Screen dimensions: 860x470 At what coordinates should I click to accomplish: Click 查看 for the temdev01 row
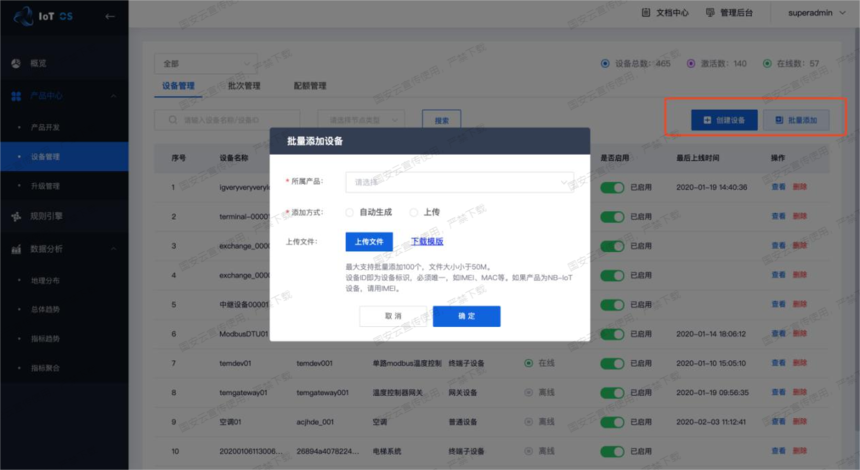click(x=778, y=363)
